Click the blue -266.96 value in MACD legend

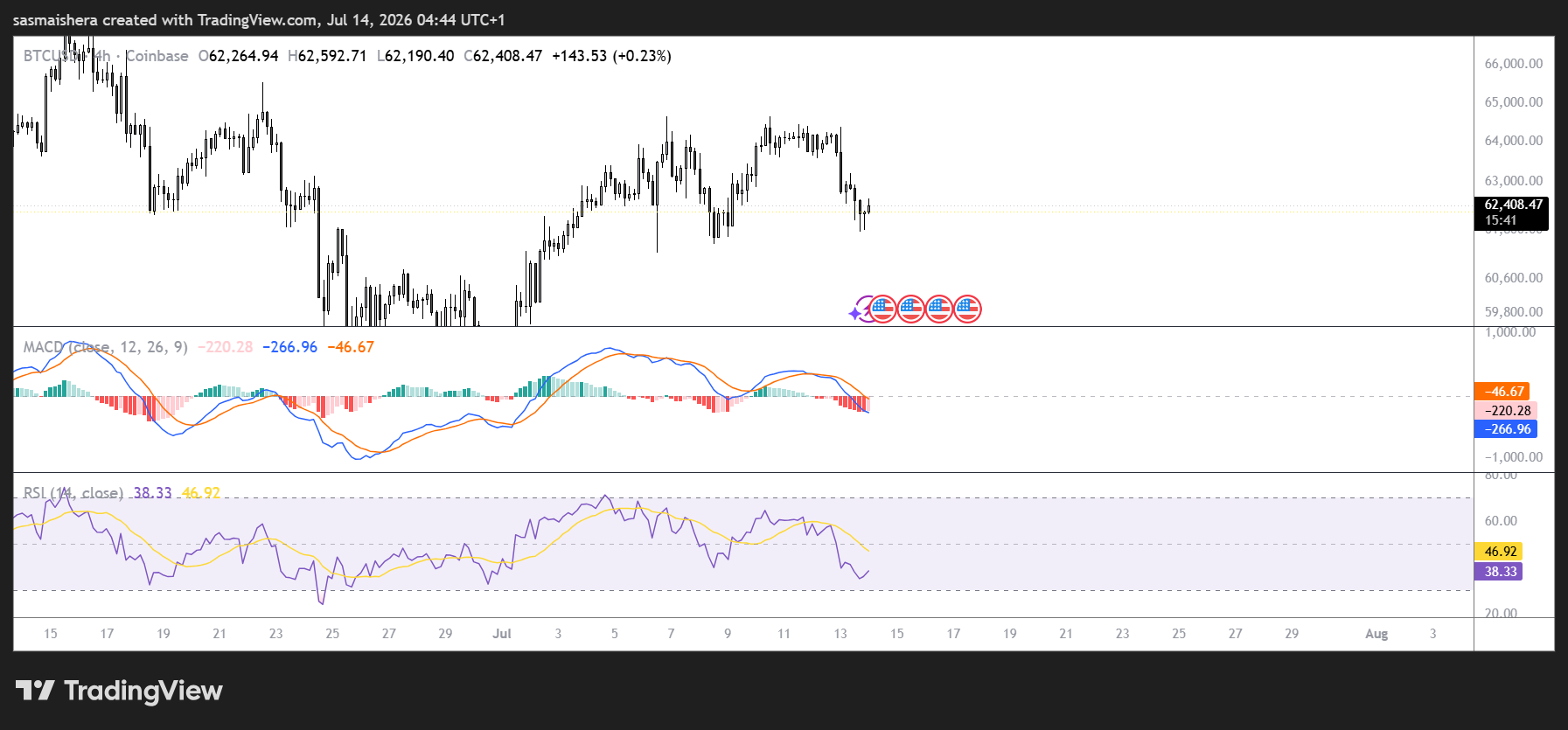[289, 347]
